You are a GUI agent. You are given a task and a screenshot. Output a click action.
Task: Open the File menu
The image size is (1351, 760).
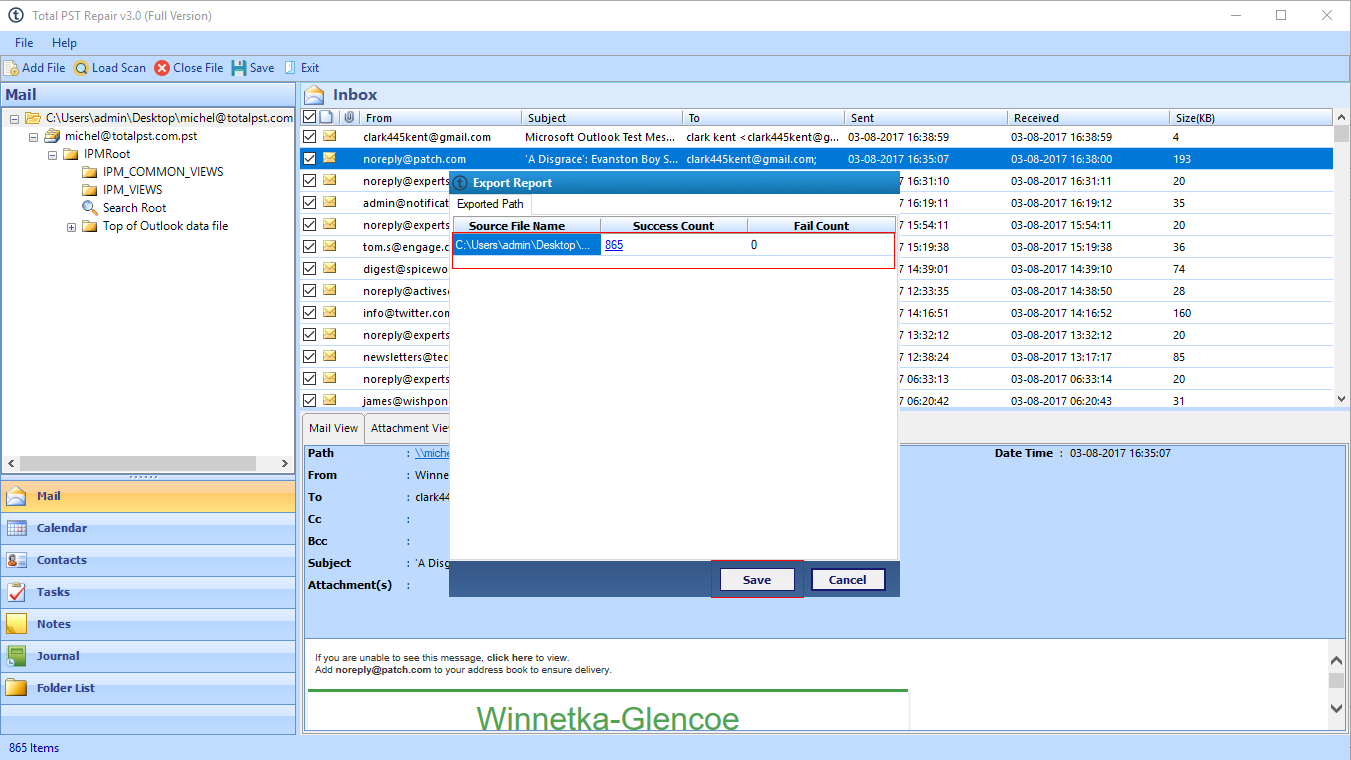[24, 43]
